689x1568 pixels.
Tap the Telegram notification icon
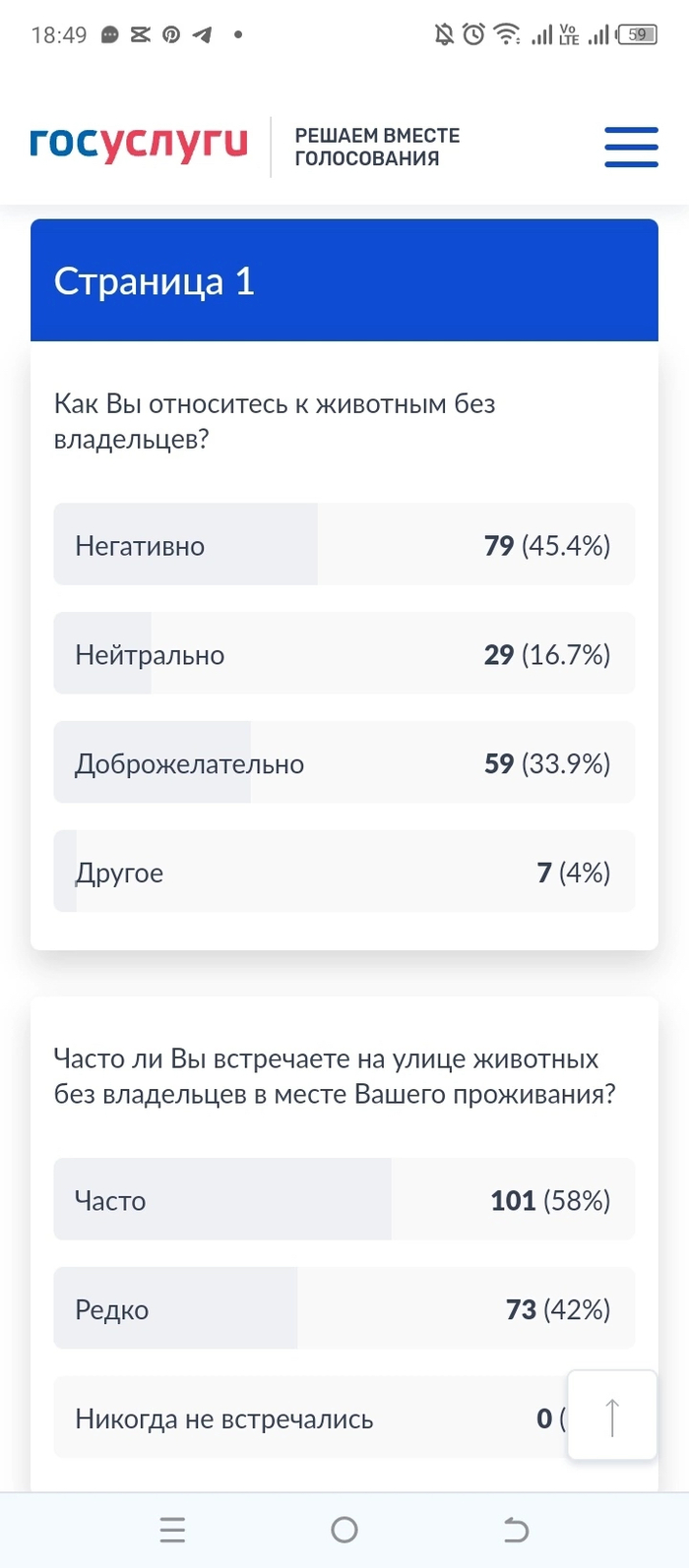203,35
